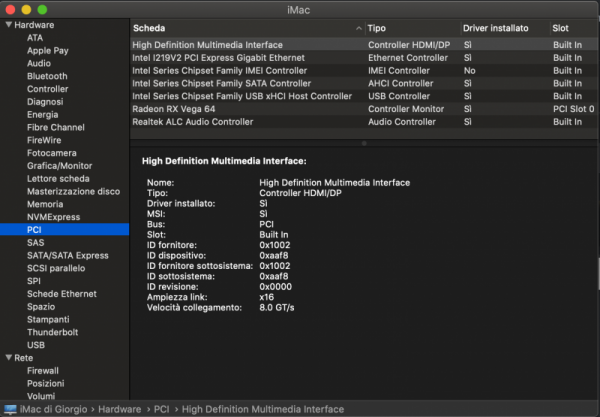Collapse the Hardware section in the sidebar

click(x=8, y=24)
